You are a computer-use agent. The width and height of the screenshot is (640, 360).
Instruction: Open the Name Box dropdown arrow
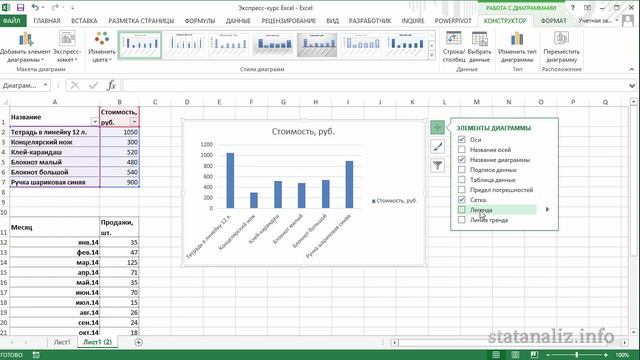click(45, 85)
